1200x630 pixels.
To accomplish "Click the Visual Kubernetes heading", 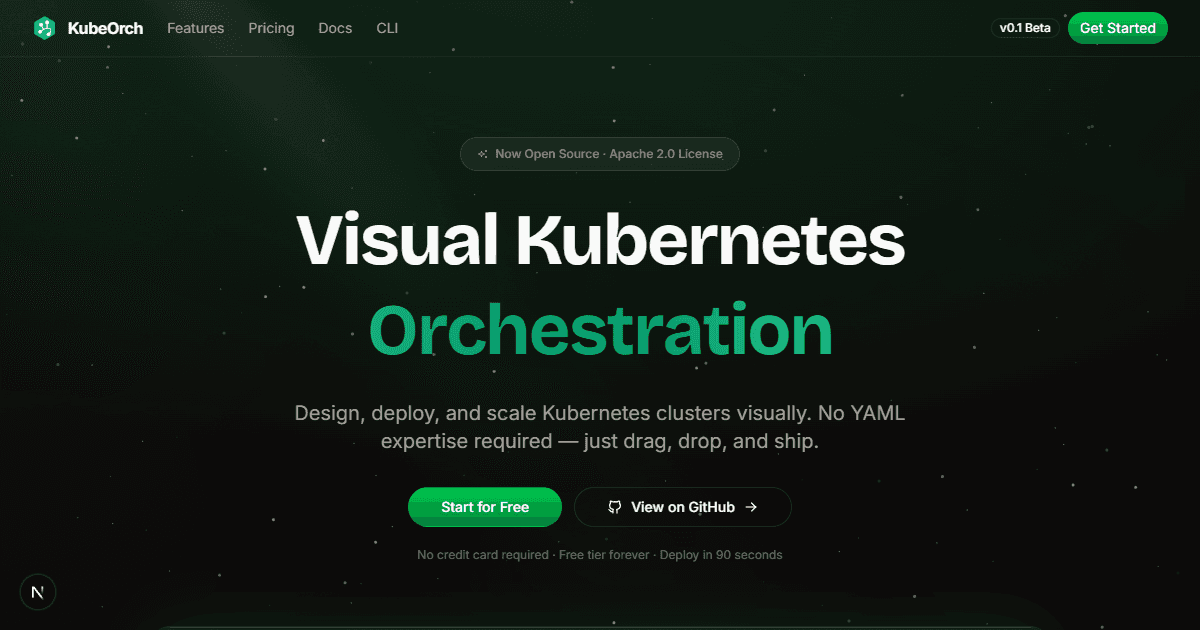I will click(x=600, y=240).
